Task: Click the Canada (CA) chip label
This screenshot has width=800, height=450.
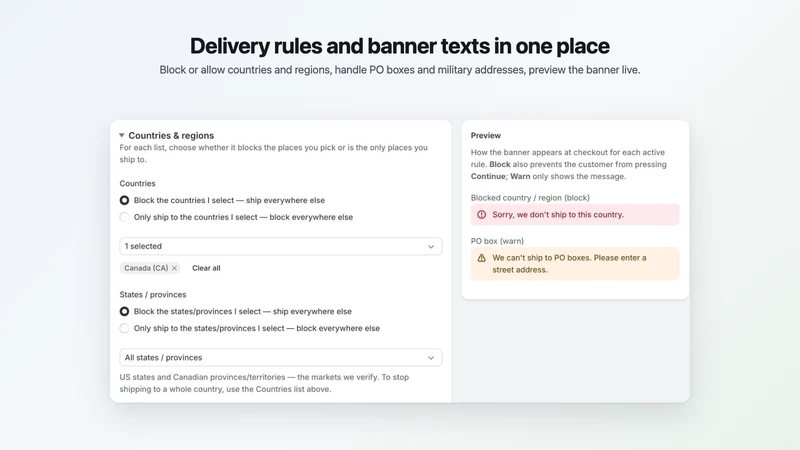Action: click(x=146, y=268)
